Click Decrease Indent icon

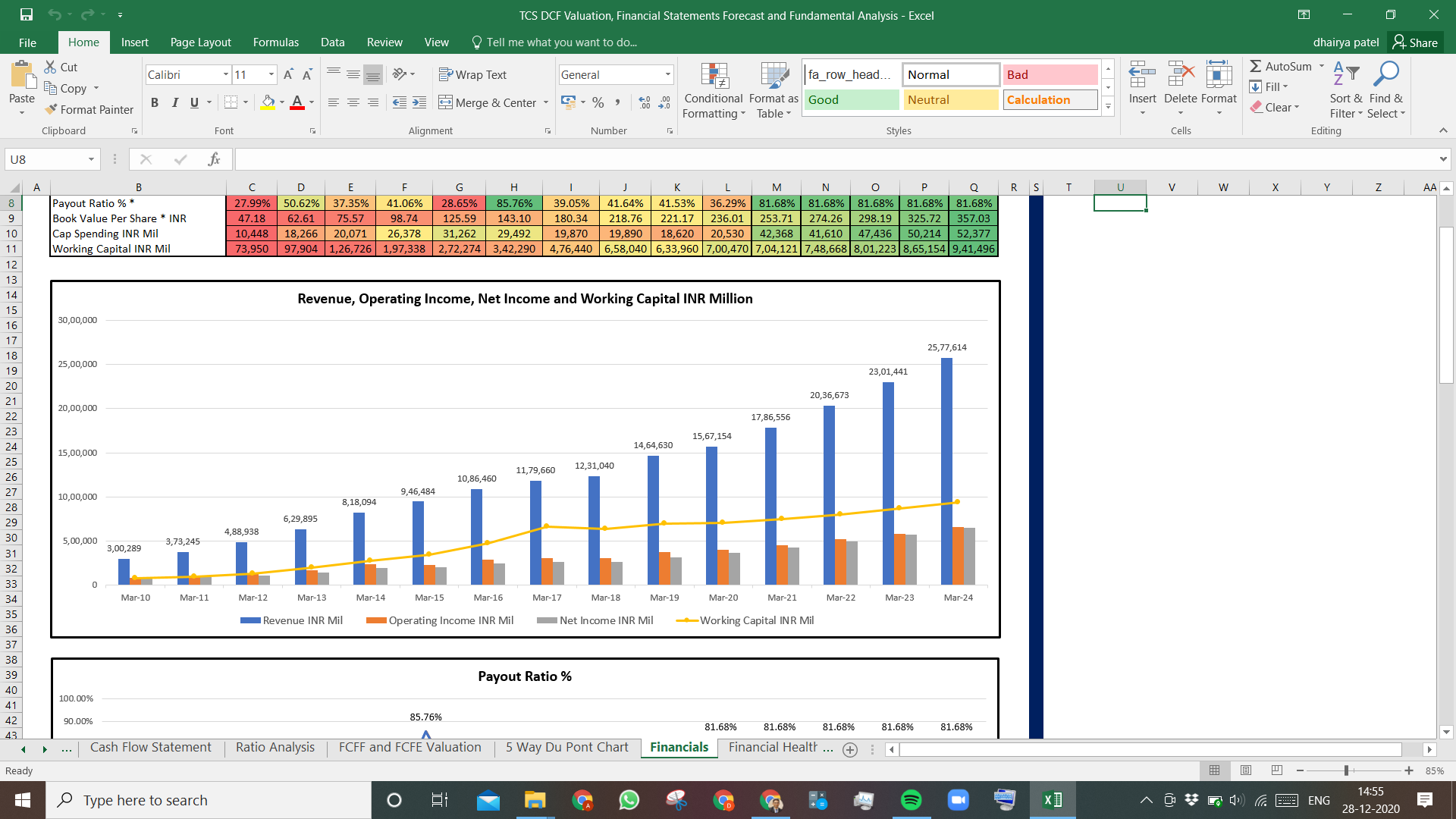click(400, 102)
